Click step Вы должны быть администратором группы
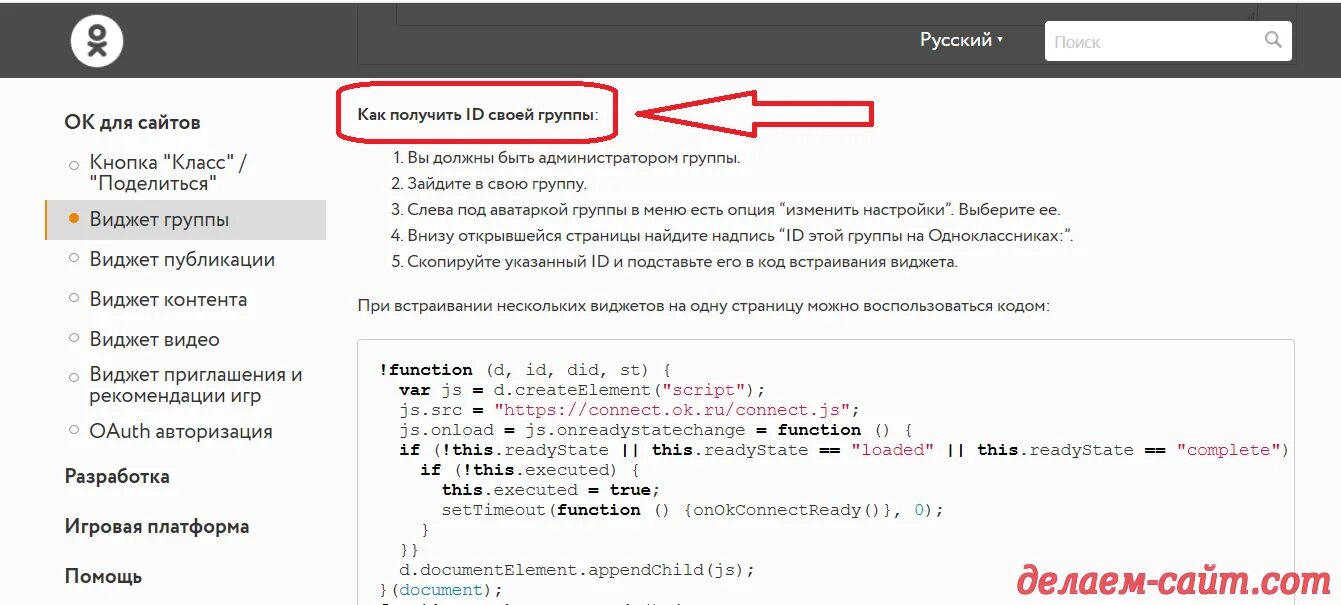Image resolution: width=1341 pixels, height=605 pixels. coord(574,158)
